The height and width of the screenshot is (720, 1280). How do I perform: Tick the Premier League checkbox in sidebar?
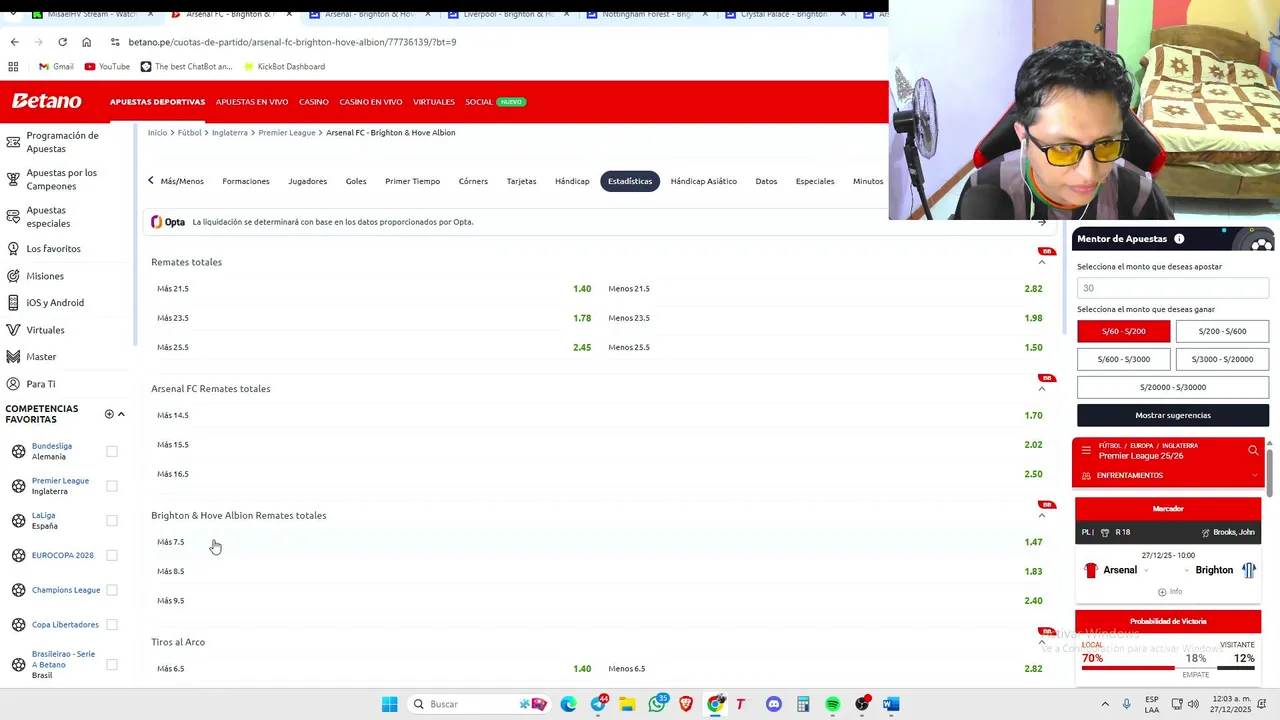(x=112, y=486)
